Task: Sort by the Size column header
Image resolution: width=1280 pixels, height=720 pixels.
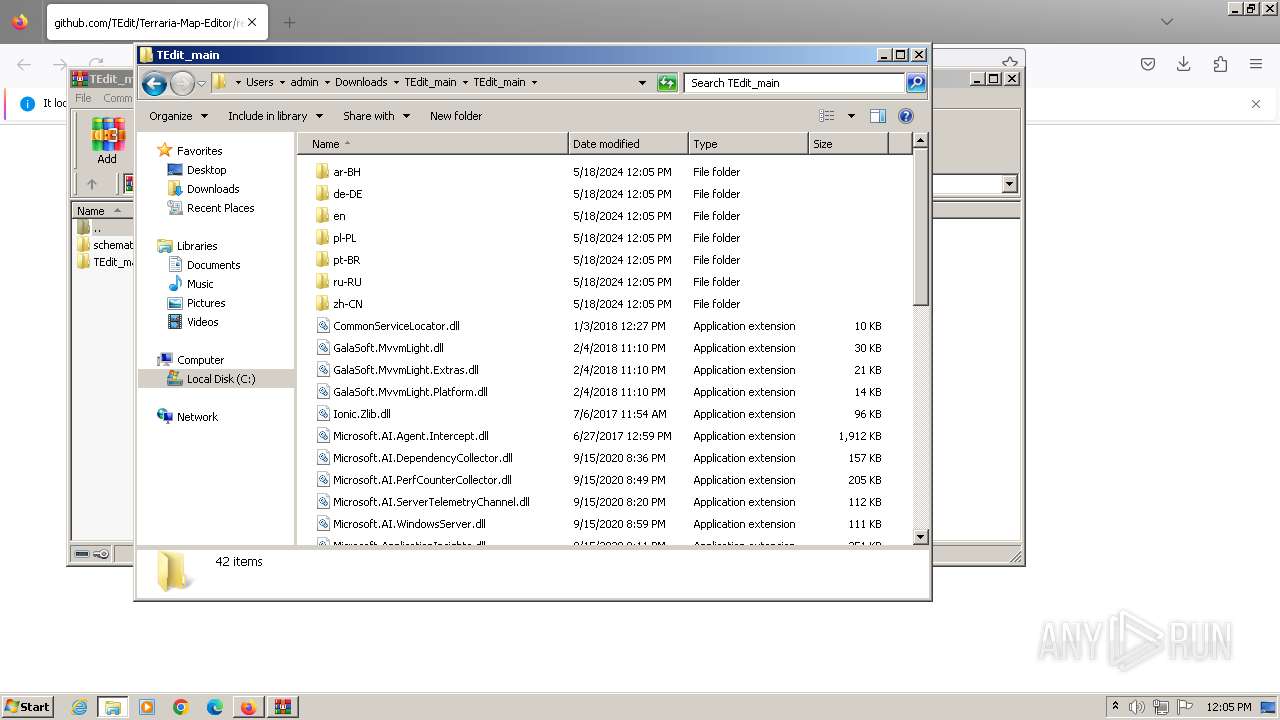Action: click(848, 144)
